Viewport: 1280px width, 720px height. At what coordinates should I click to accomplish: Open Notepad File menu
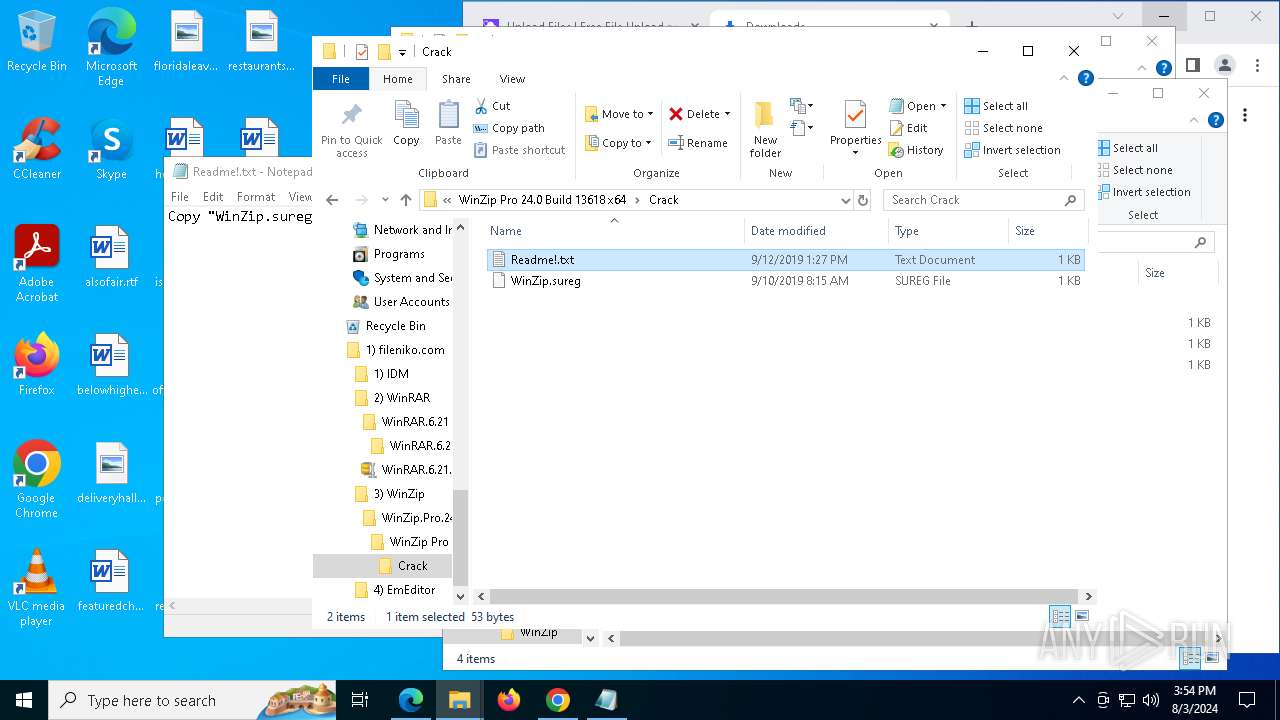click(180, 197)
